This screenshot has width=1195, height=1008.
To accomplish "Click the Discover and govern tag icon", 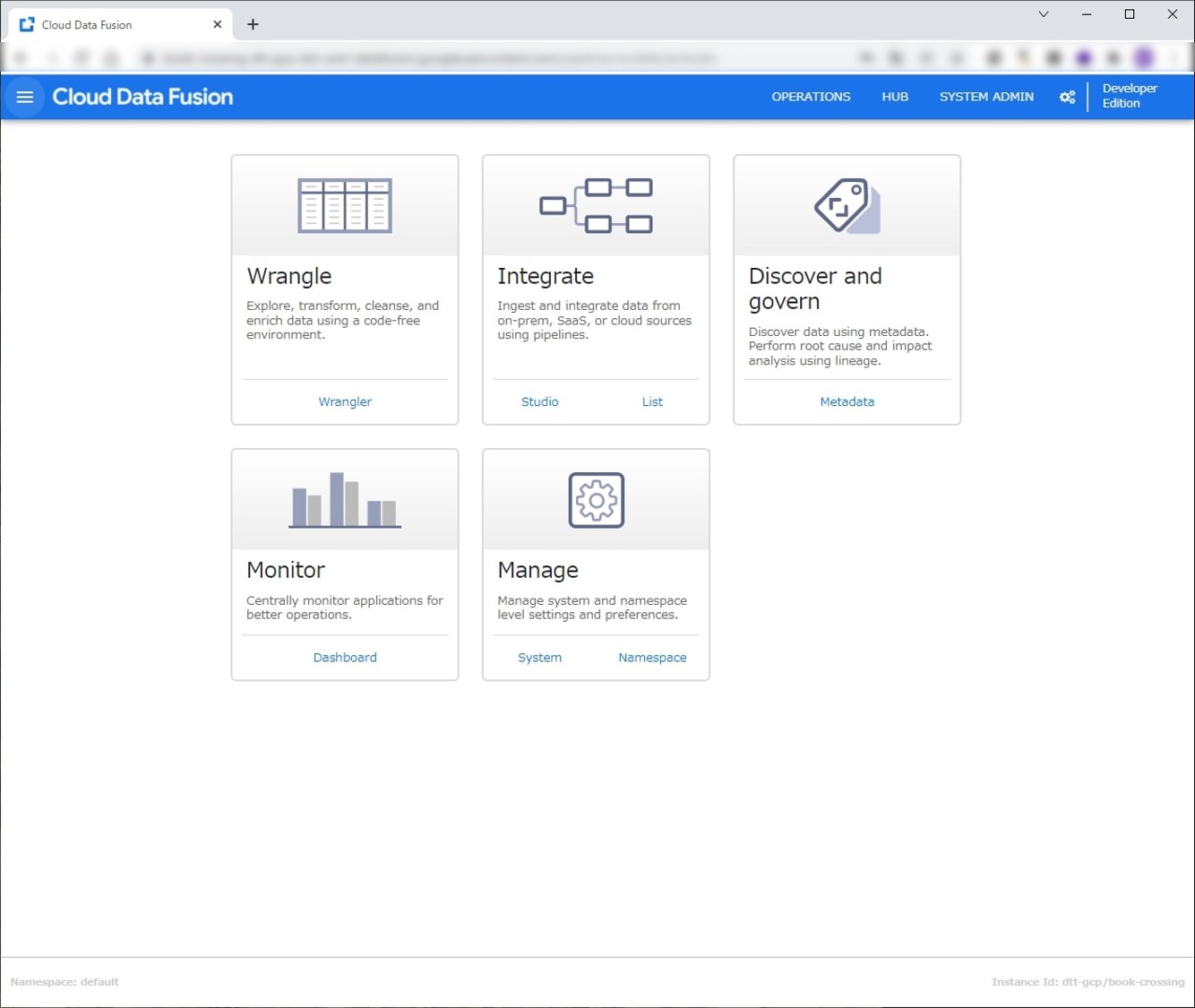I will point(847,205).
